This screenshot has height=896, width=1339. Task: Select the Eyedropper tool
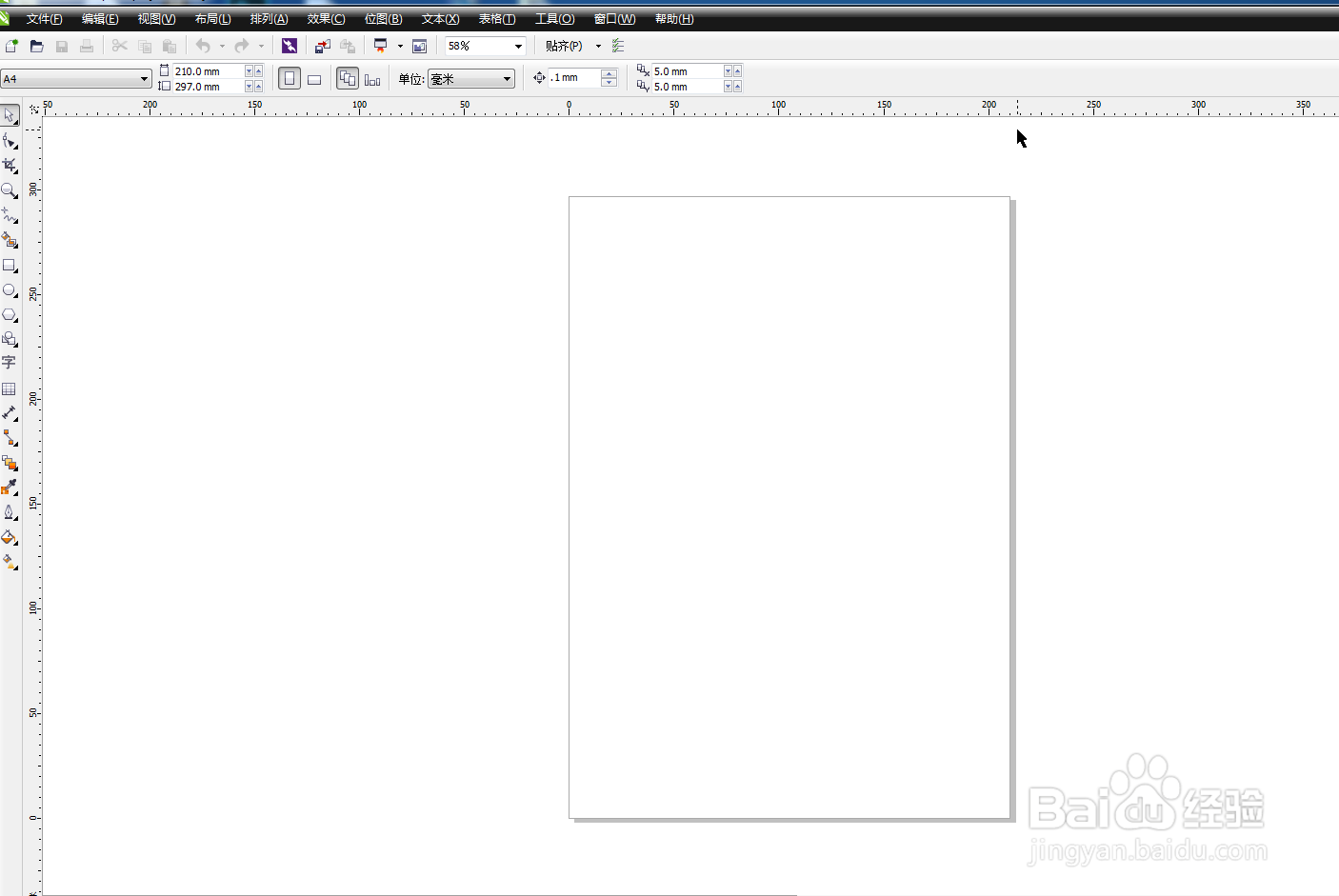coord(10,488)
